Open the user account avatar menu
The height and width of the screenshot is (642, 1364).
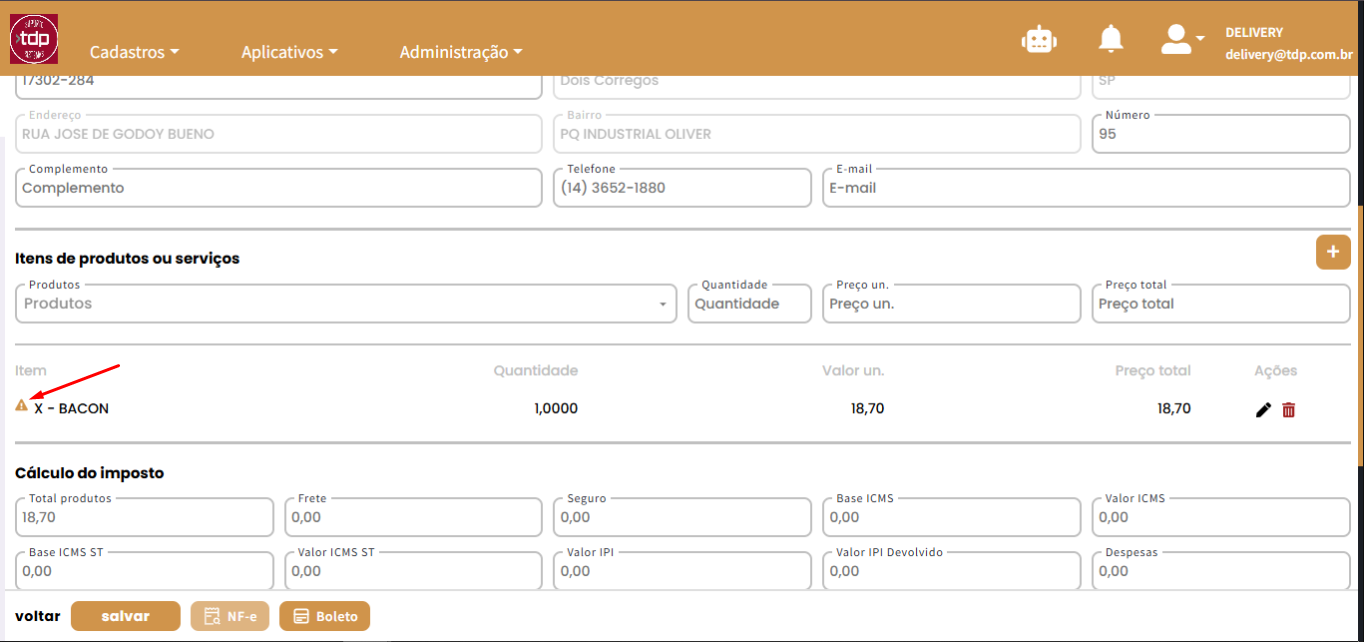tap(1182, 39)
